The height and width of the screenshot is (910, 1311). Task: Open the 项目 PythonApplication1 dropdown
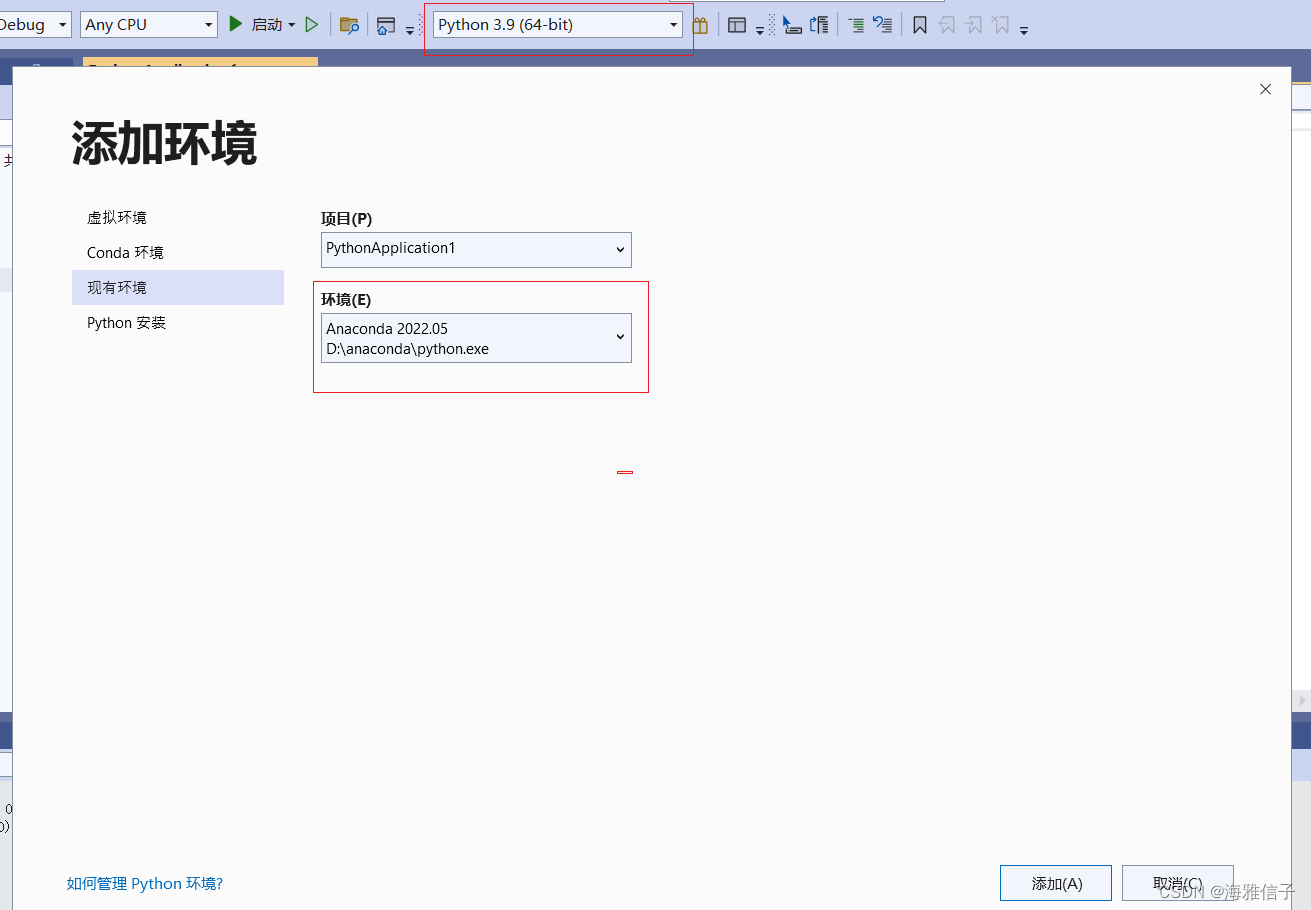(x=476, y=250)
